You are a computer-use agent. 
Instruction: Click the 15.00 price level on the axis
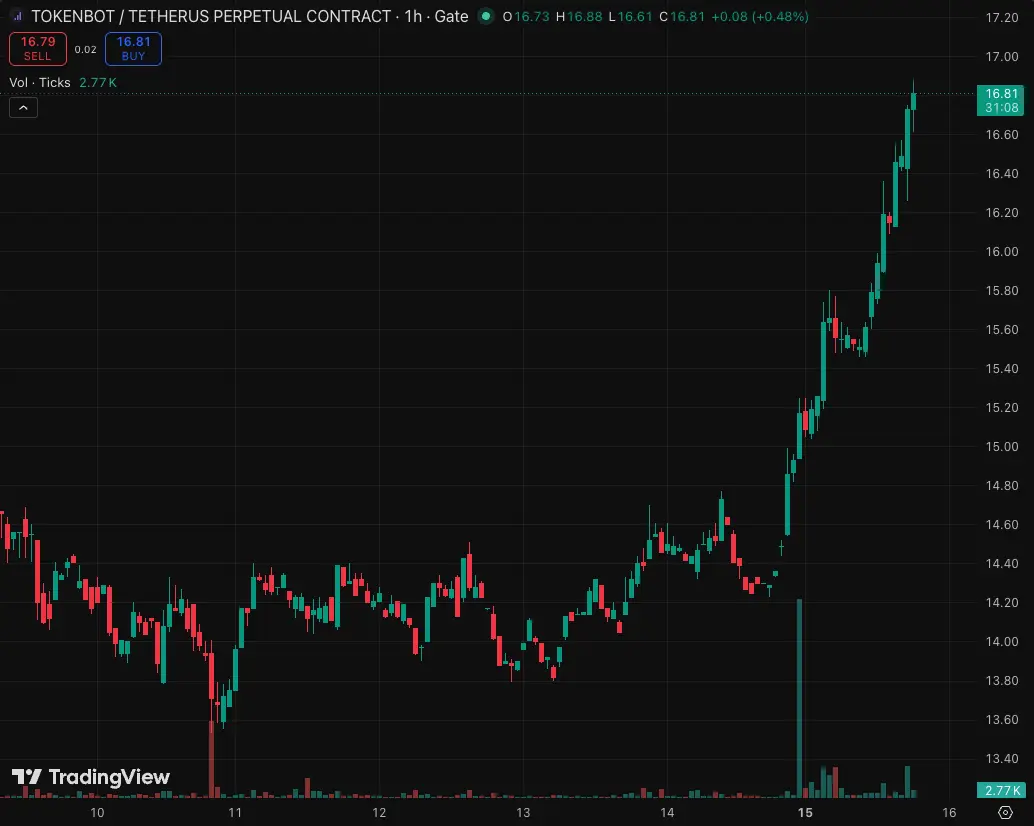1002,446
